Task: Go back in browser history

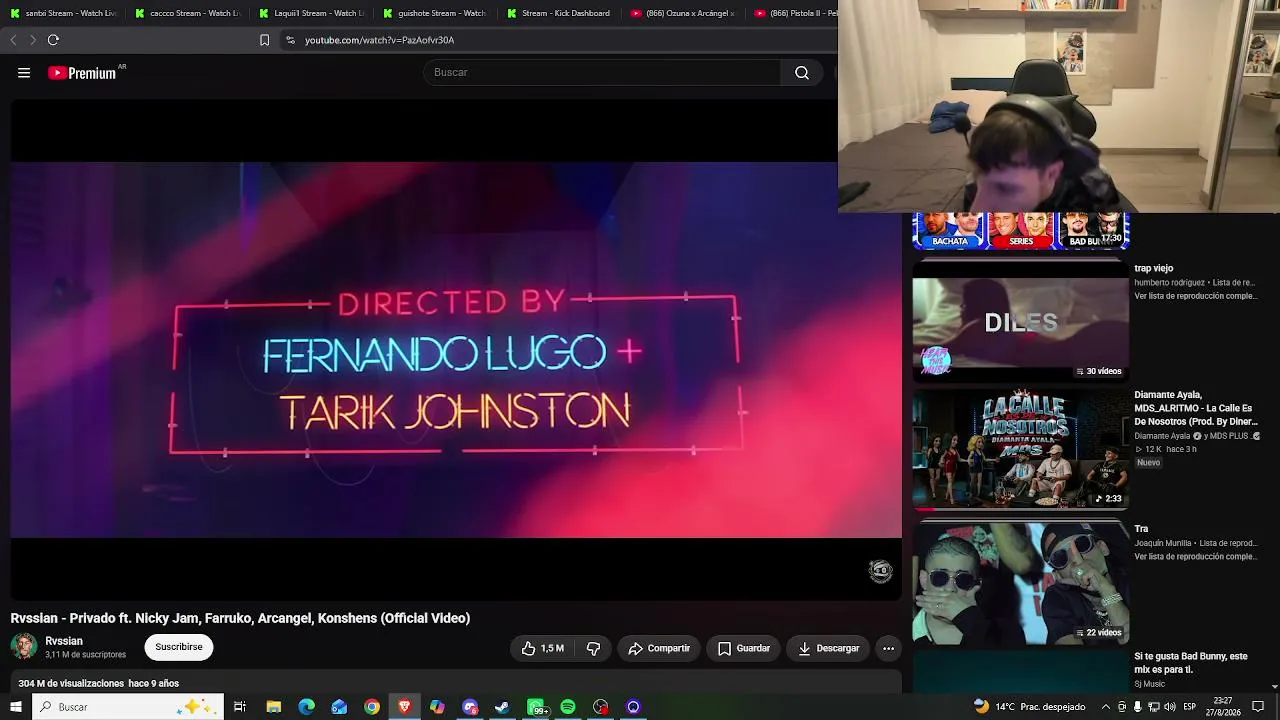Action: click(x=13, y=40)
